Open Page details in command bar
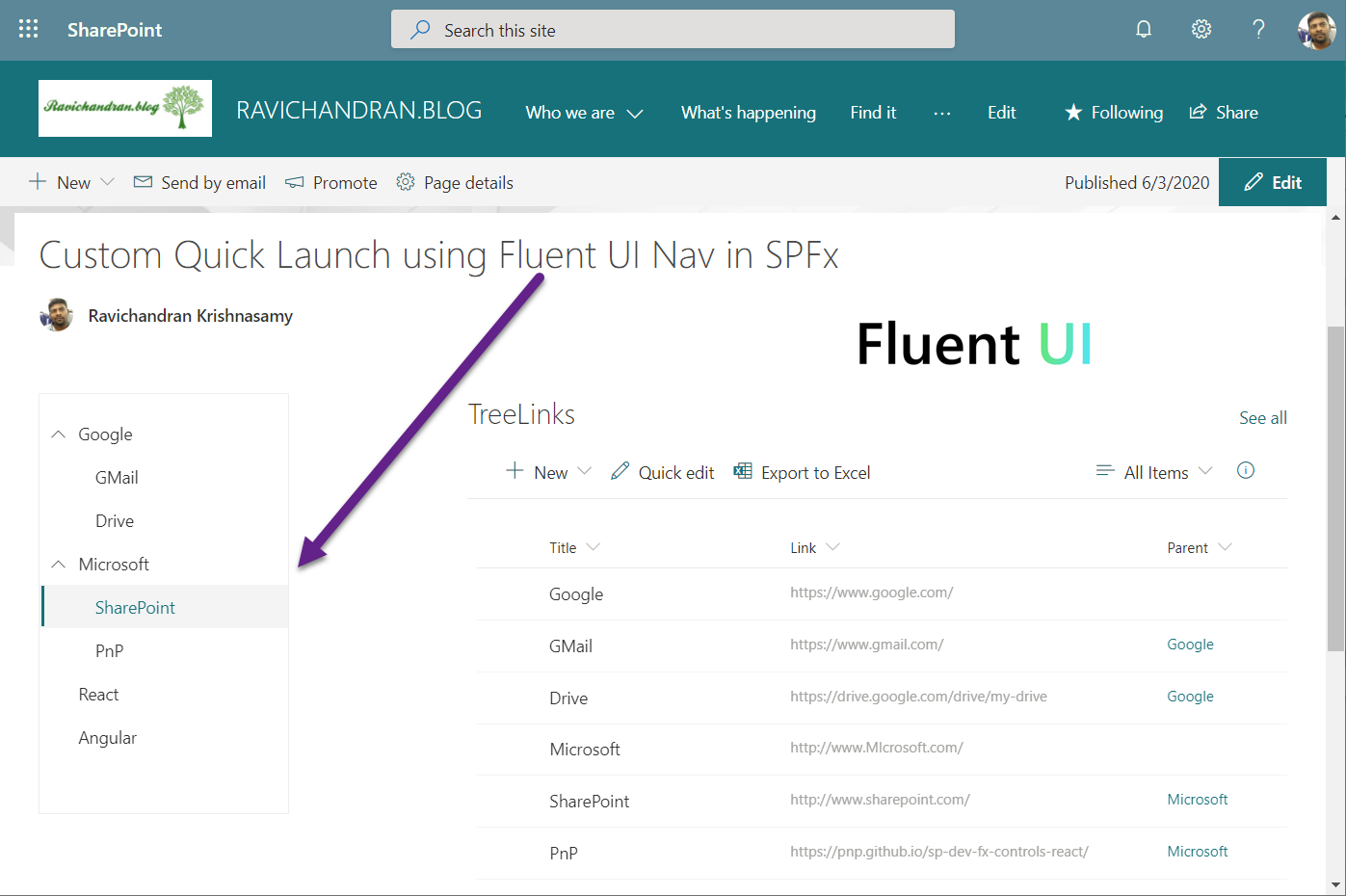 [x=455, y=182]
